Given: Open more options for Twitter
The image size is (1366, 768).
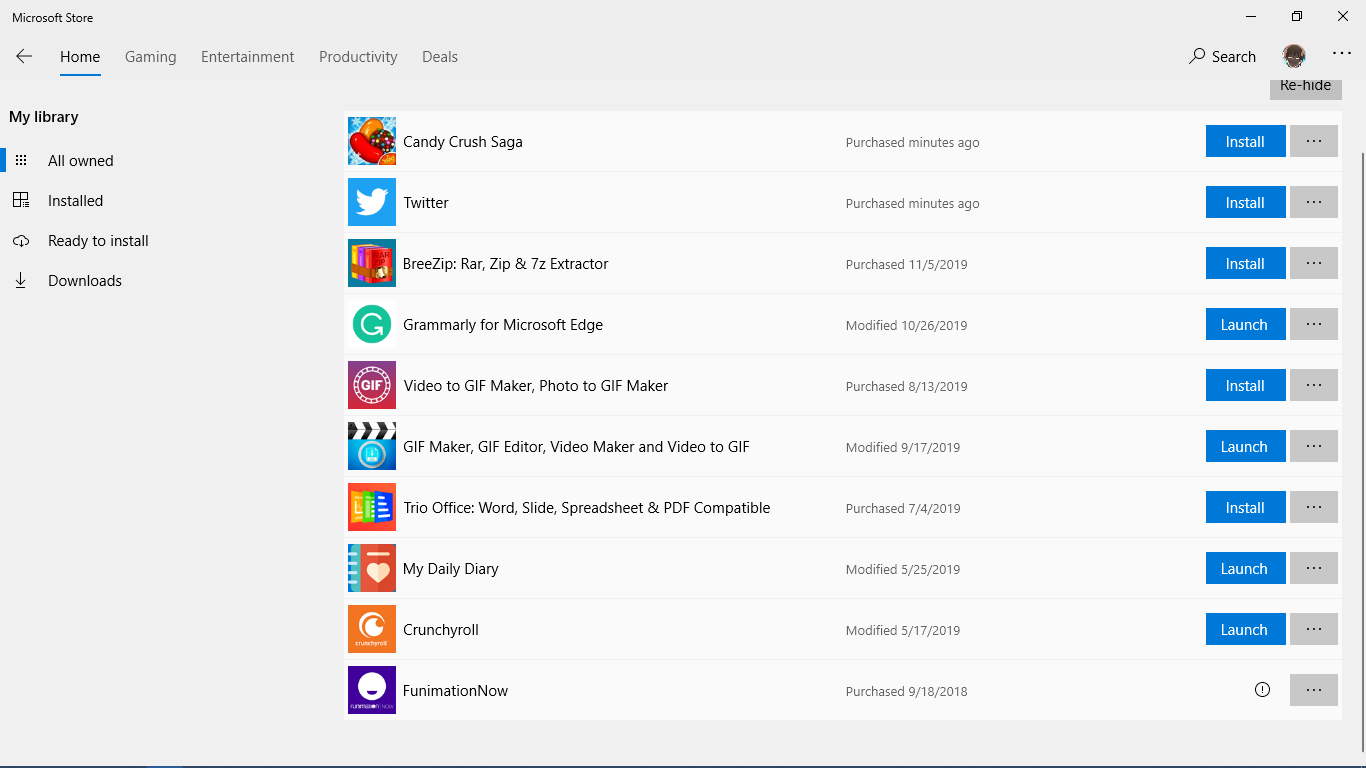Looking at the screenshot, I should pyautogui.click(x=1314, y=202).
